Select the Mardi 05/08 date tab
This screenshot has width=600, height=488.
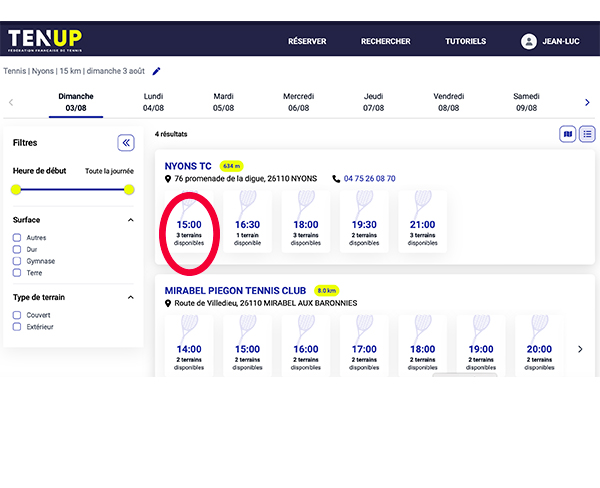(x=224, y=102)
